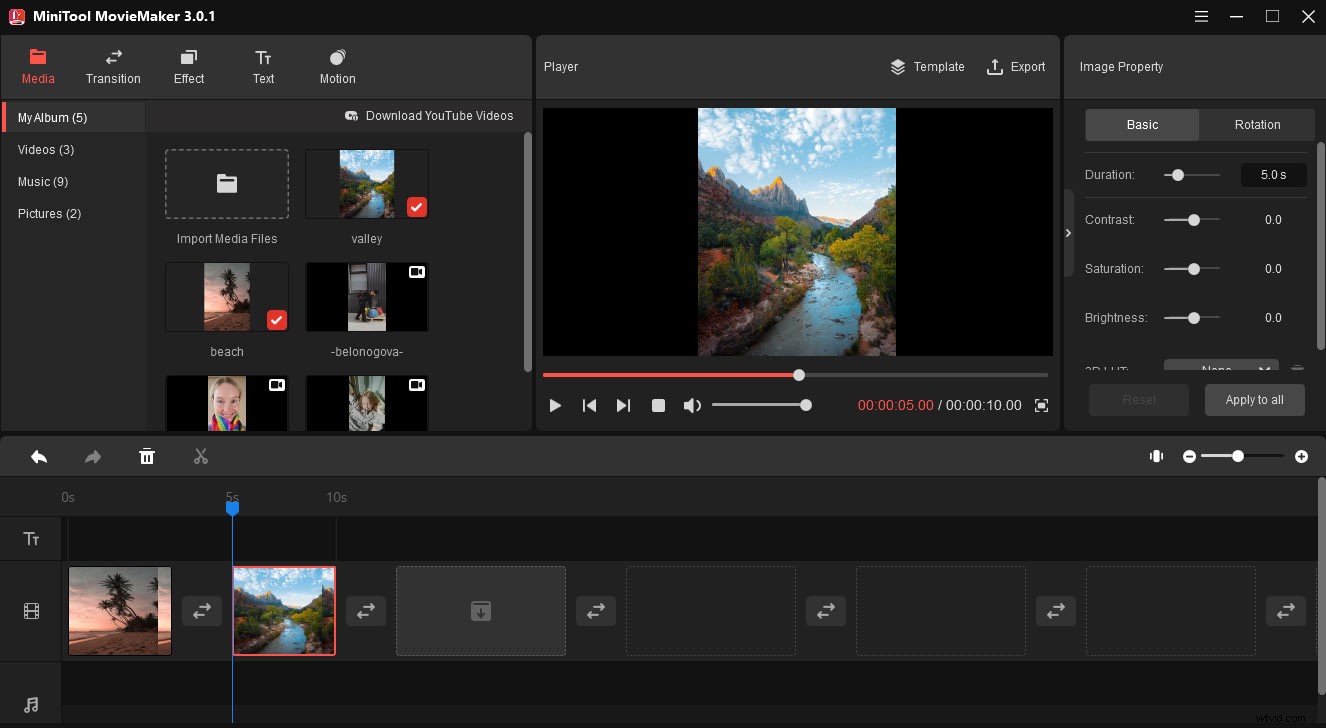Delete selected clip with trash icon
The width and height of the screenshot is (1326, 728).
147,456
